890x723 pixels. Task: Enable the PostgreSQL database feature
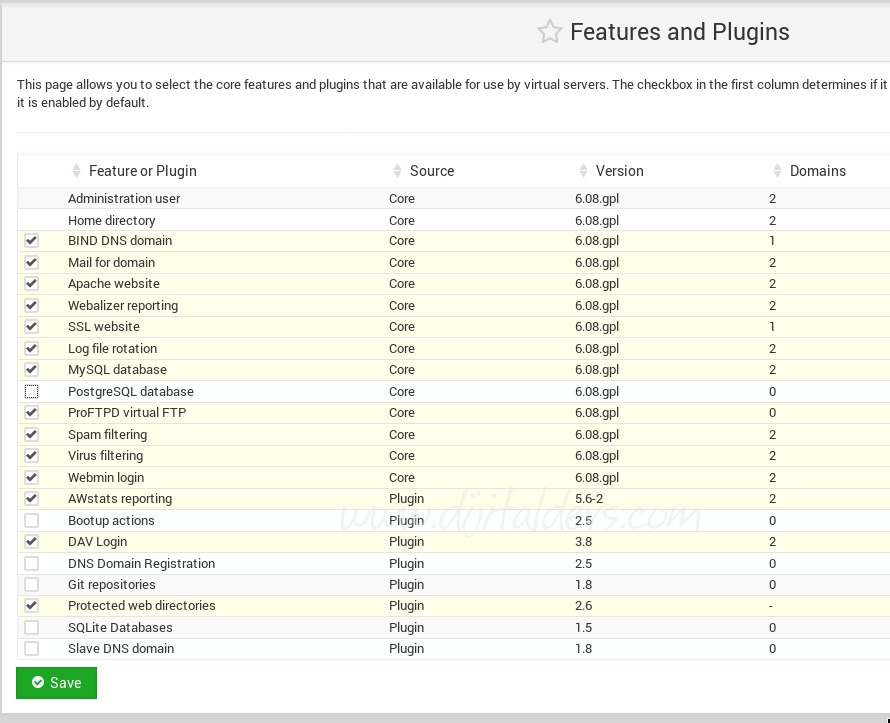pyautogui.click(x=31, y=391)
